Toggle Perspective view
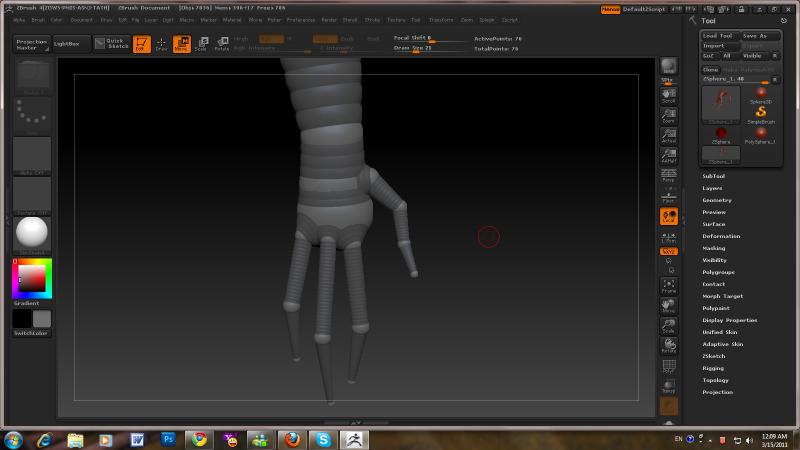800x450 pixels. (668, 176)
